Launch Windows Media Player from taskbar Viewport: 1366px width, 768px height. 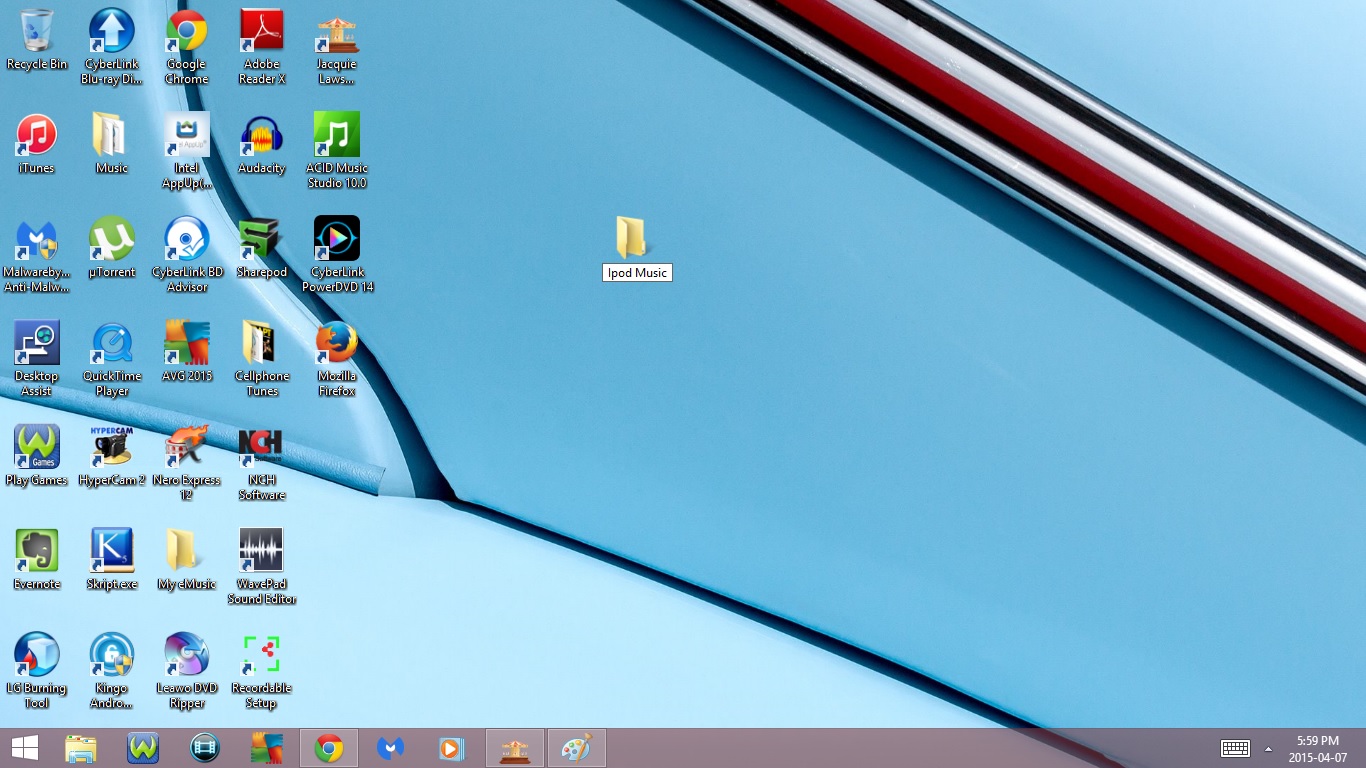click(x=453, y=748)
